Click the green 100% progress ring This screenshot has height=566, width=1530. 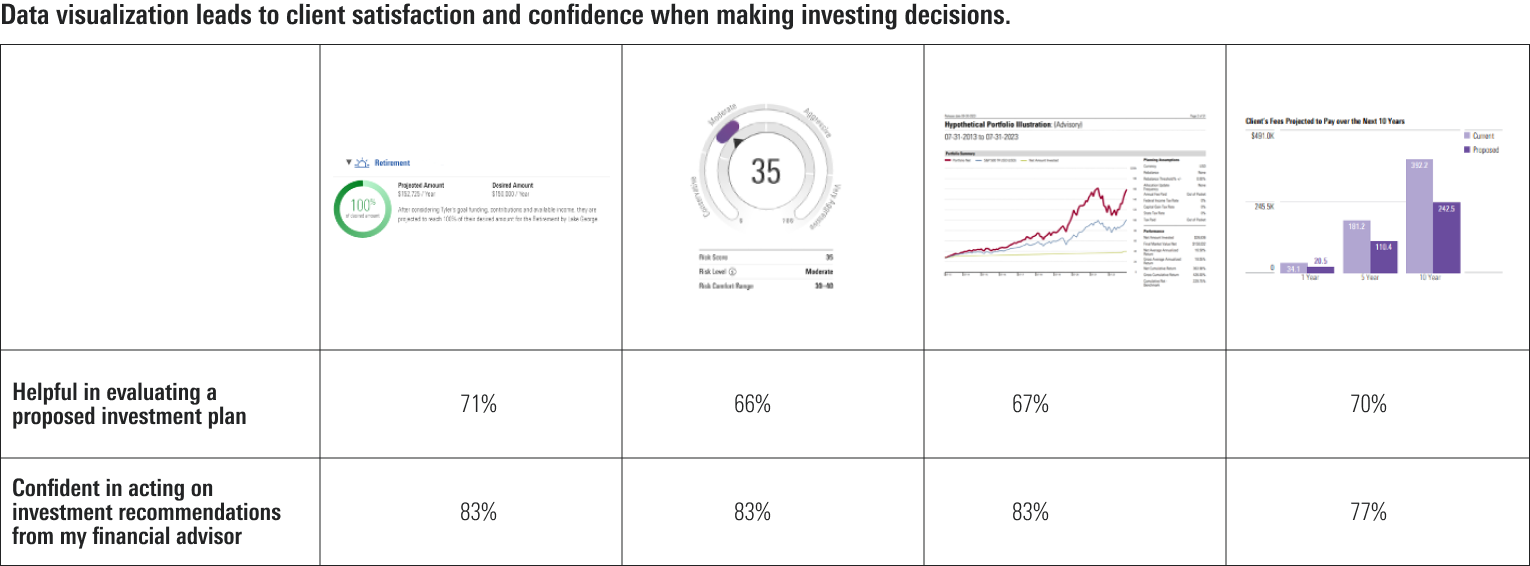pyautogui.click(x=362, y=208)
